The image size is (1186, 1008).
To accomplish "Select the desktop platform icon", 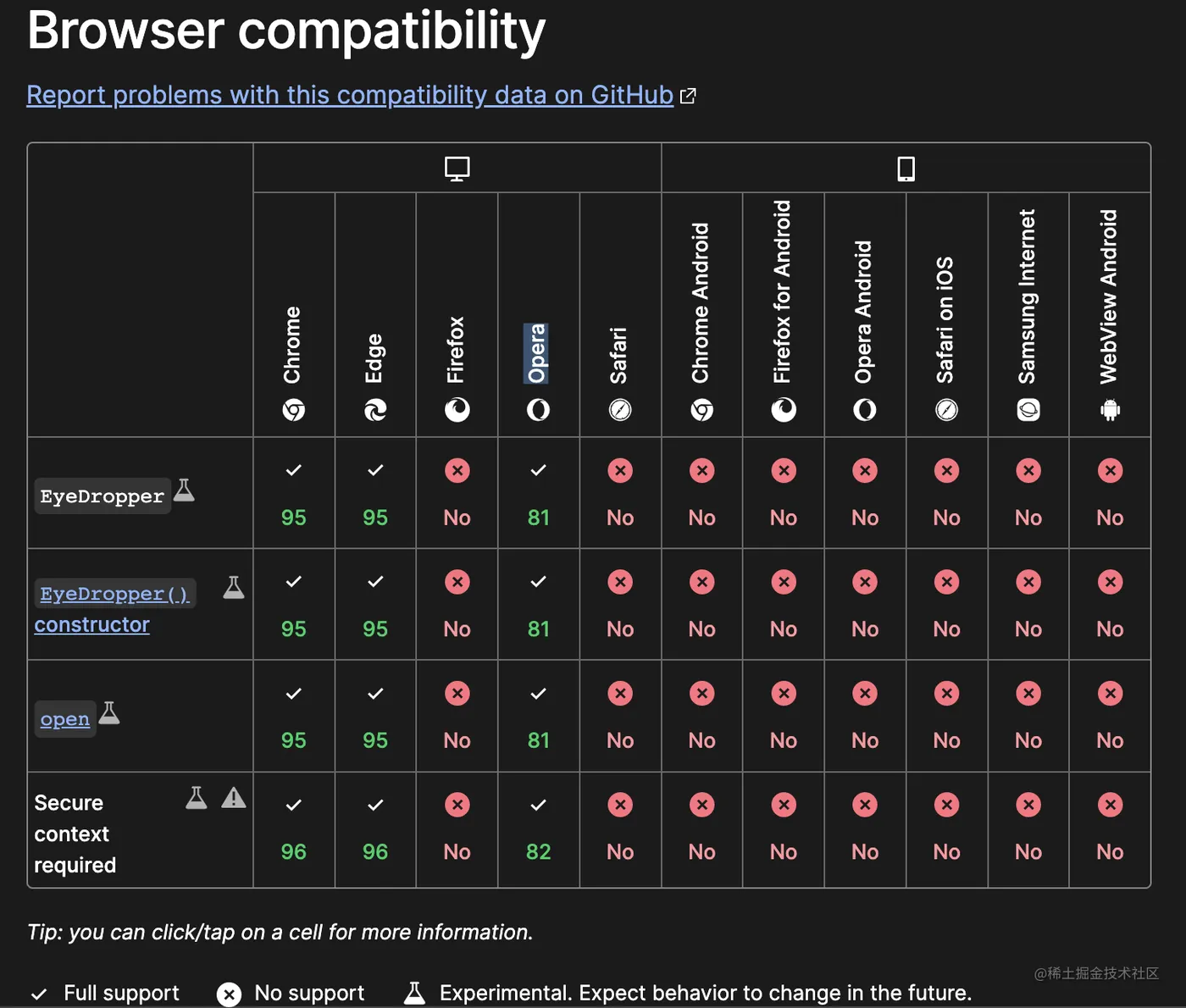I will point(457,169).
